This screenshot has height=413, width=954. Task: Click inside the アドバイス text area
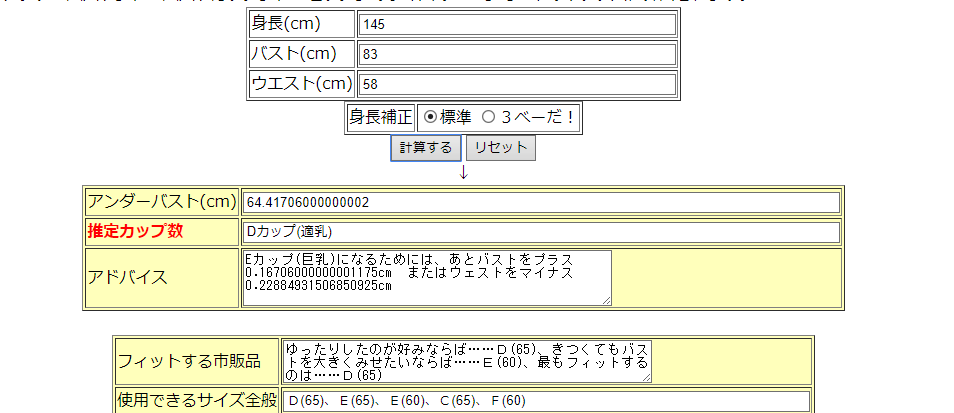[426, 277]
